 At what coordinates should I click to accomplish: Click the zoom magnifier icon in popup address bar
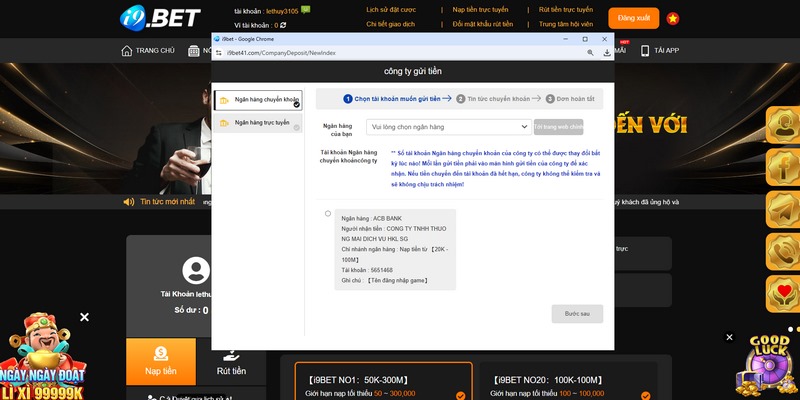(590, 53)
